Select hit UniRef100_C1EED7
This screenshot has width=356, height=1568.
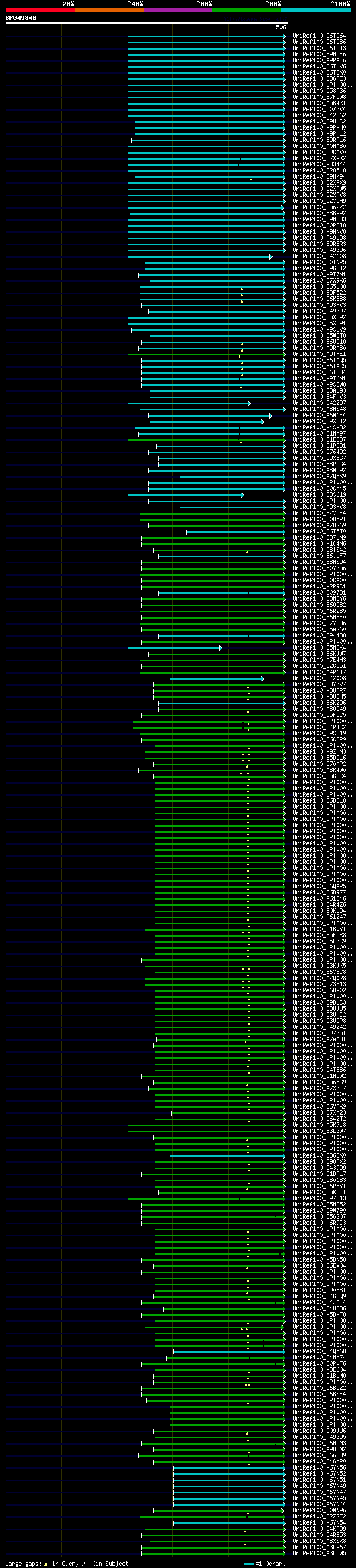319,439
